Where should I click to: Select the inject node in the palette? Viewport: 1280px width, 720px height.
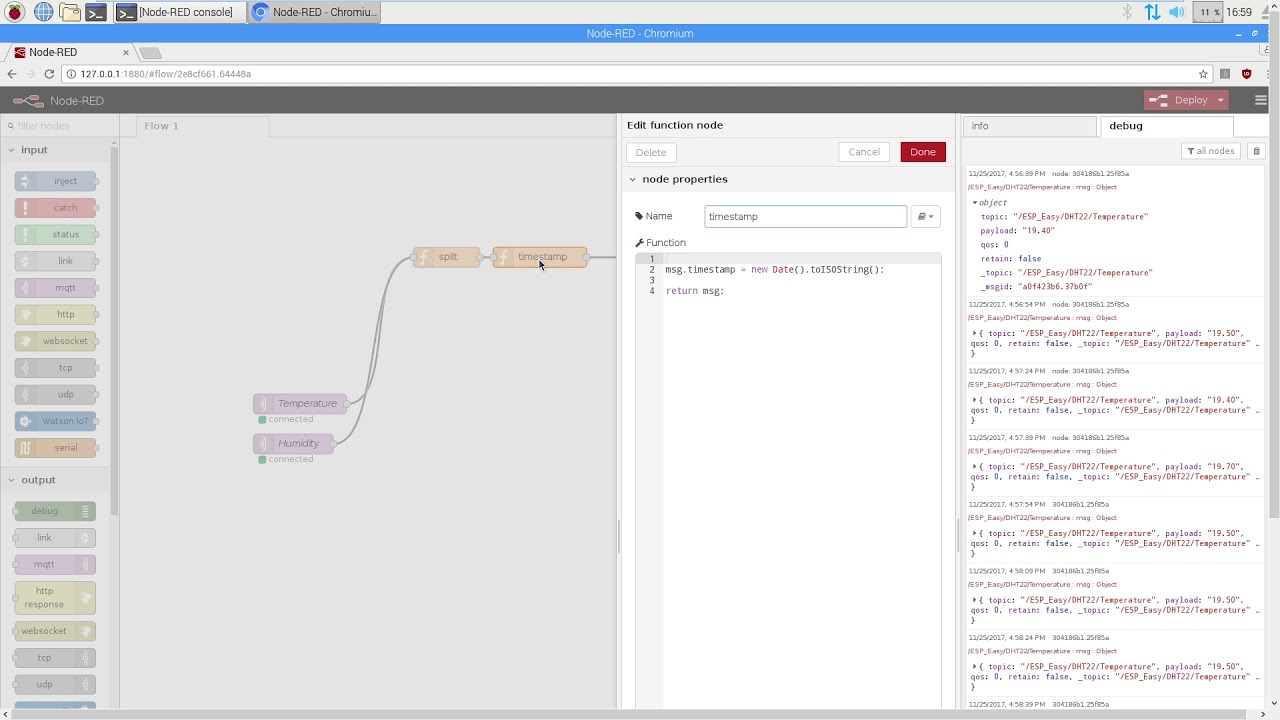click(56, 181)
